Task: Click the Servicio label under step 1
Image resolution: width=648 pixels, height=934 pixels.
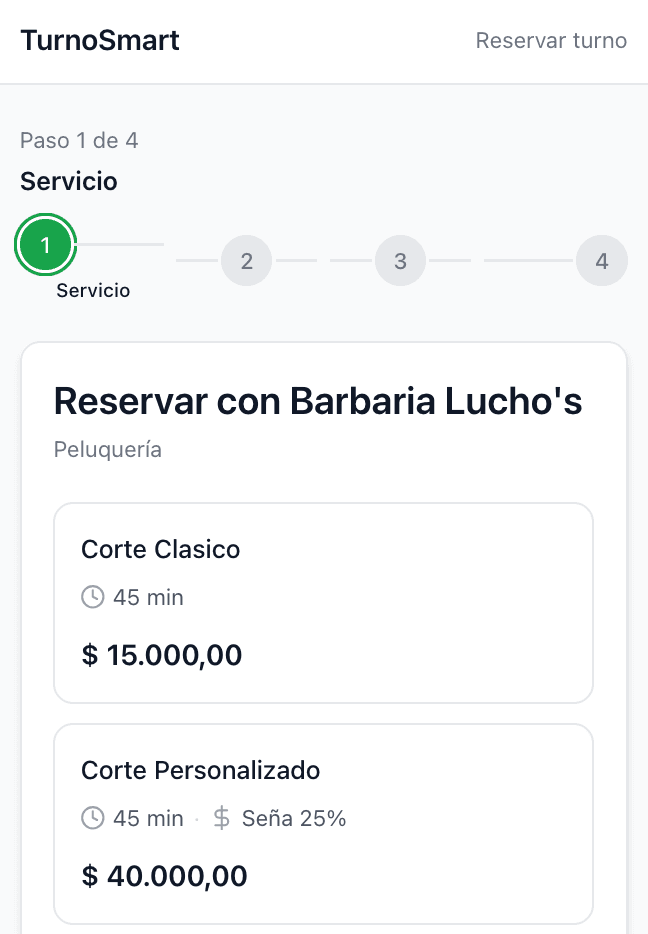Action: (x=93, y=290)
